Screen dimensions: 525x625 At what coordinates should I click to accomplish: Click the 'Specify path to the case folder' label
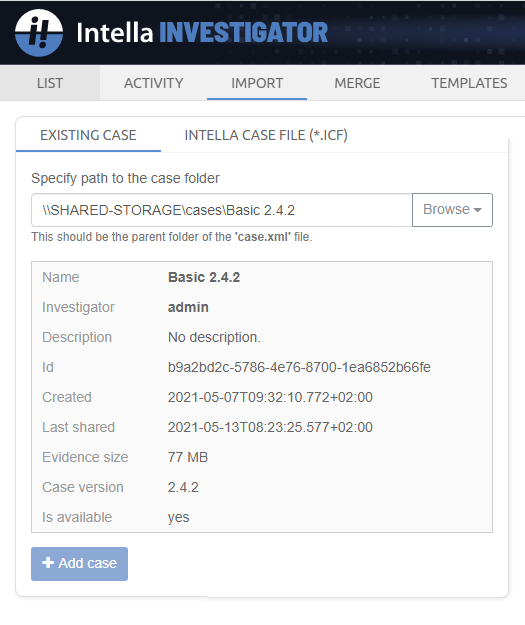(125, 178)
